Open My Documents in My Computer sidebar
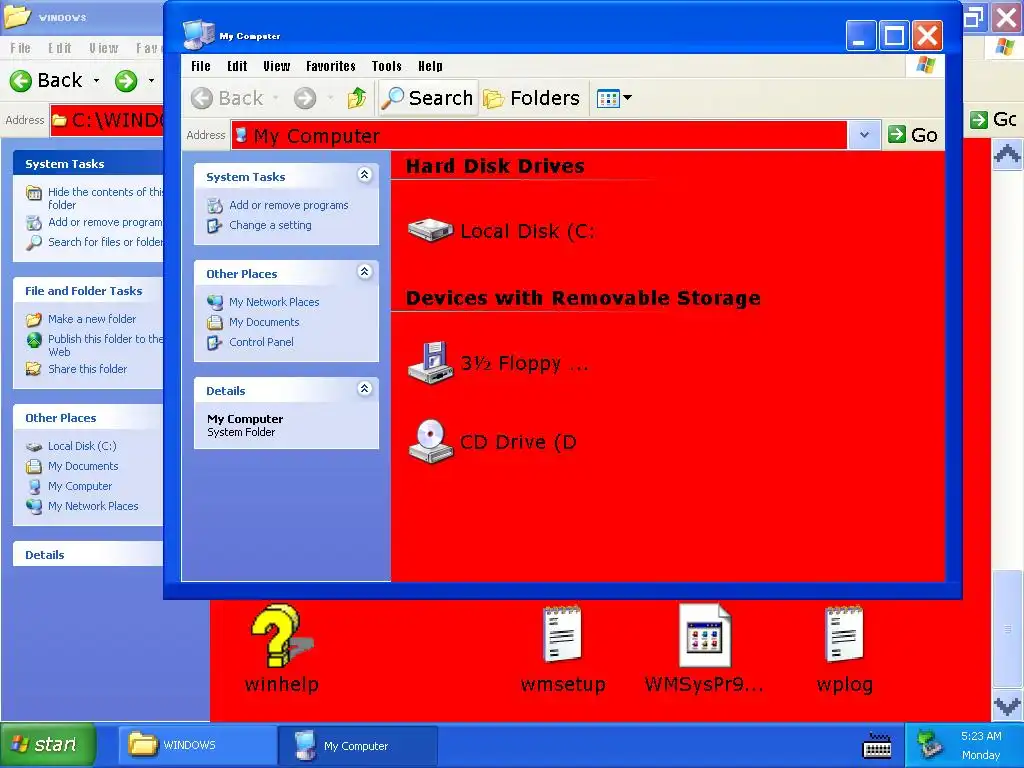Screen dimensions: 1024x768 pyautogui.click(x=264, y=322)
